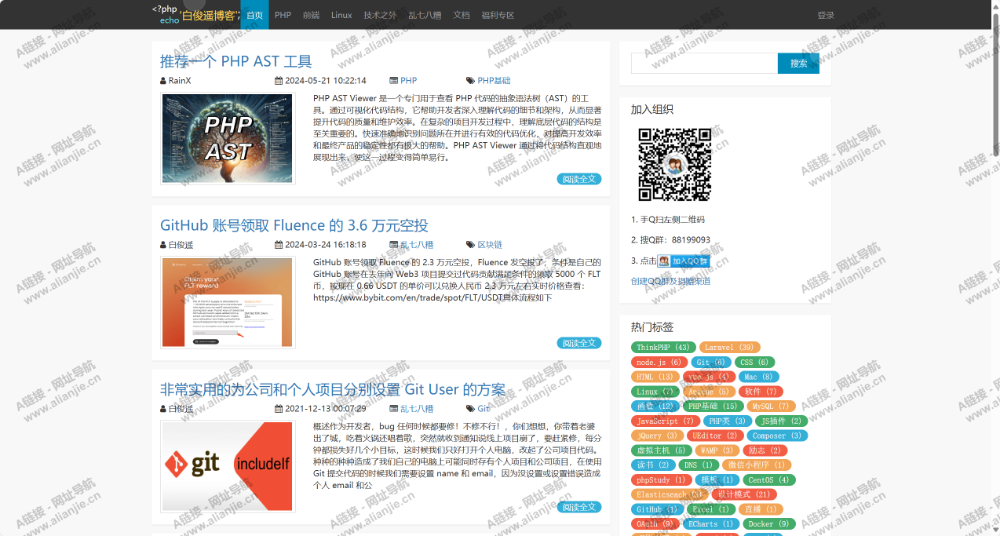
Task: Open the 福利专区 navigation item
Action: [497, 15]
